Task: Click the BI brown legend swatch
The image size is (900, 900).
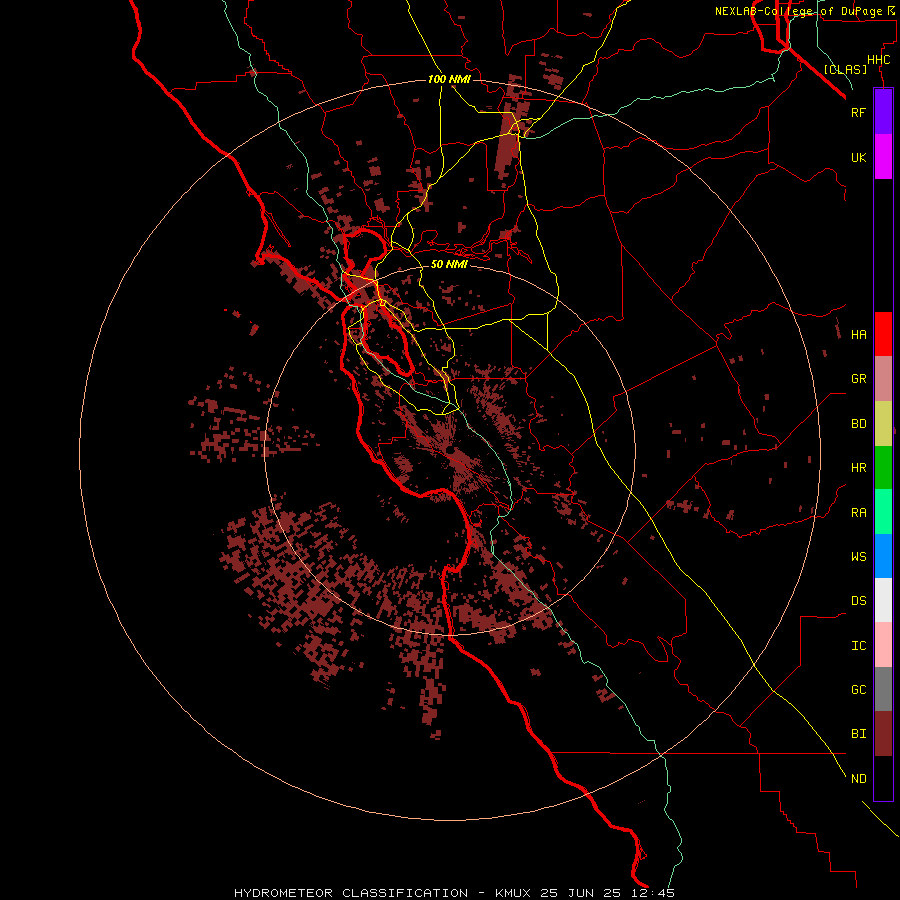Action: [883, 734]
